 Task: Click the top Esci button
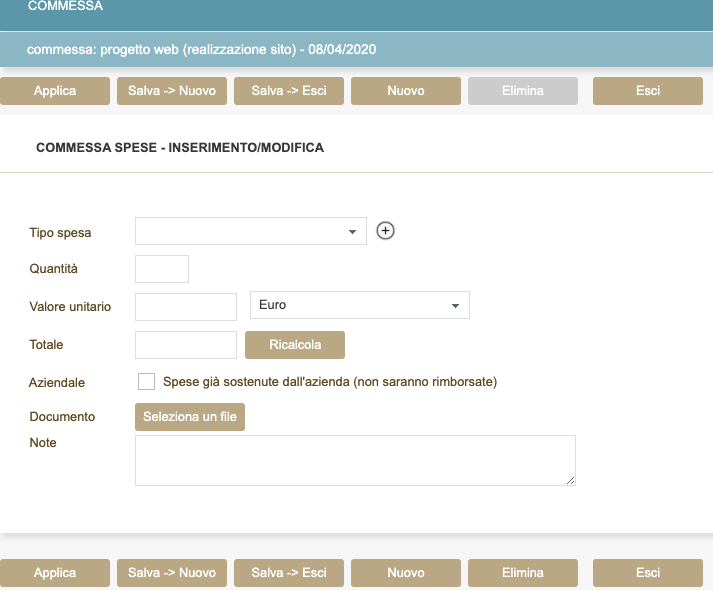coord(648,91)
